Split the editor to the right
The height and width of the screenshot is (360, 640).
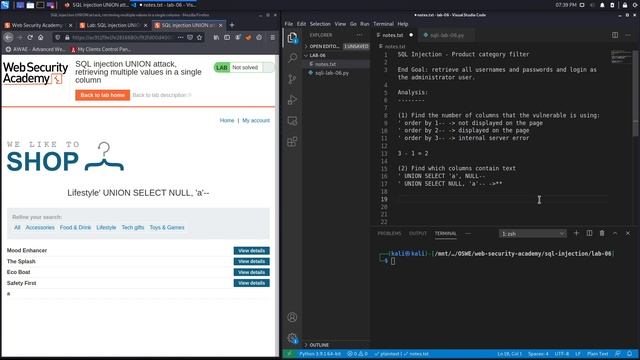tap(615, 35)
